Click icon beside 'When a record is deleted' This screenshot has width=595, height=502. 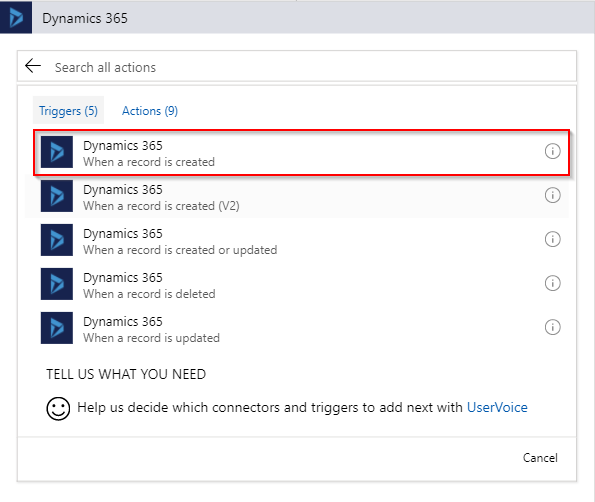pyautogui.click(x=57, y=284)
